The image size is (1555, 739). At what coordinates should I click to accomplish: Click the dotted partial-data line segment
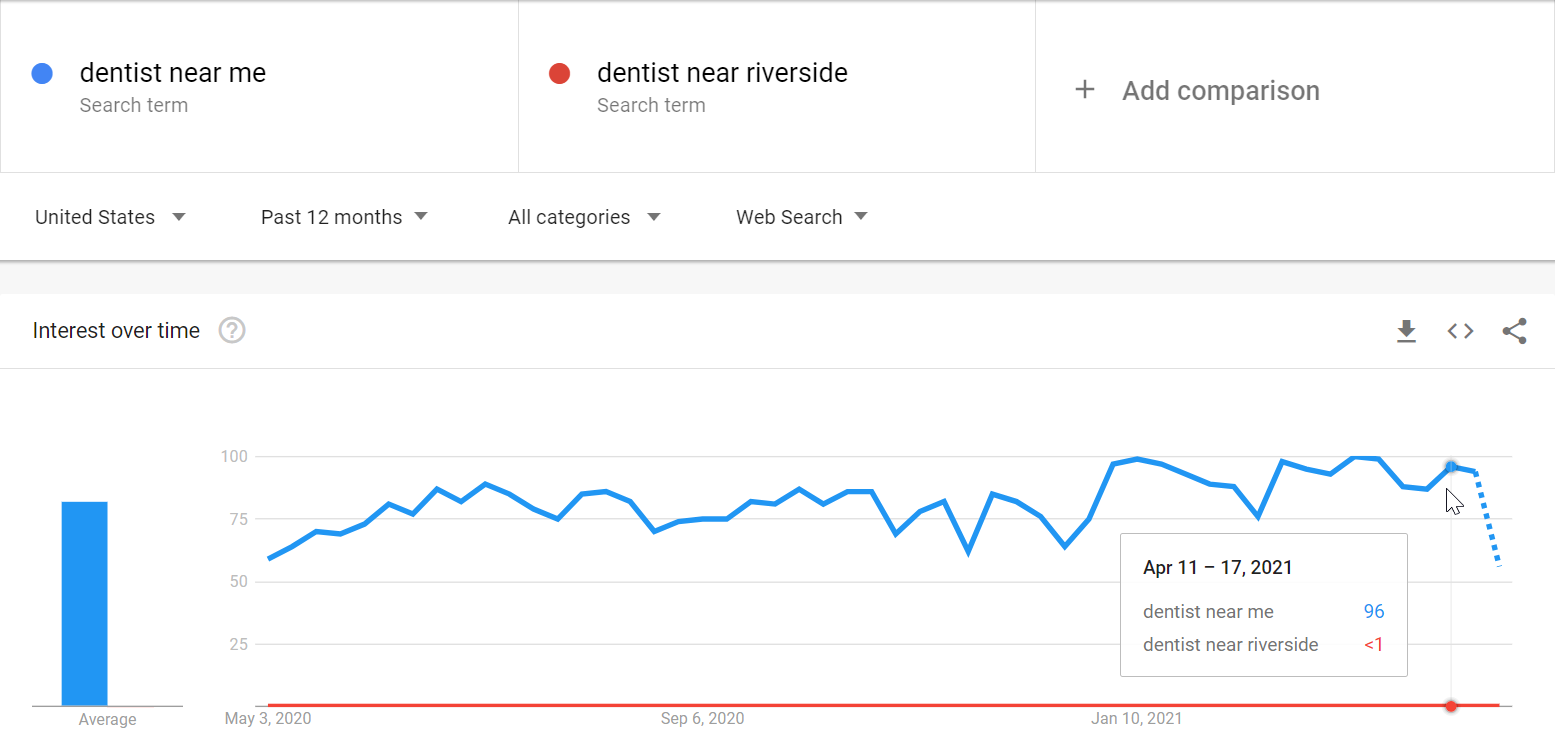click(1488, 520)
